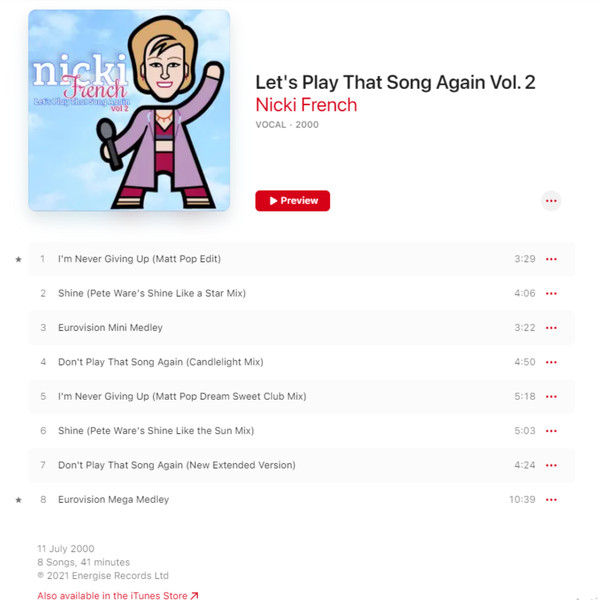Select track 3 Eurovision Mini Medley
Image resolution: width=600 pixels, height=600 pixels.
[301, 328]
